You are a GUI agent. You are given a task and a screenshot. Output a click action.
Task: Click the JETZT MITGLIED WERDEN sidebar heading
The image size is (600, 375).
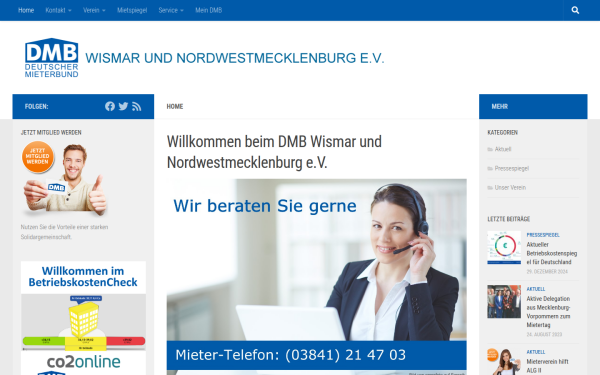pyautogui.click(x=51, y=132)
